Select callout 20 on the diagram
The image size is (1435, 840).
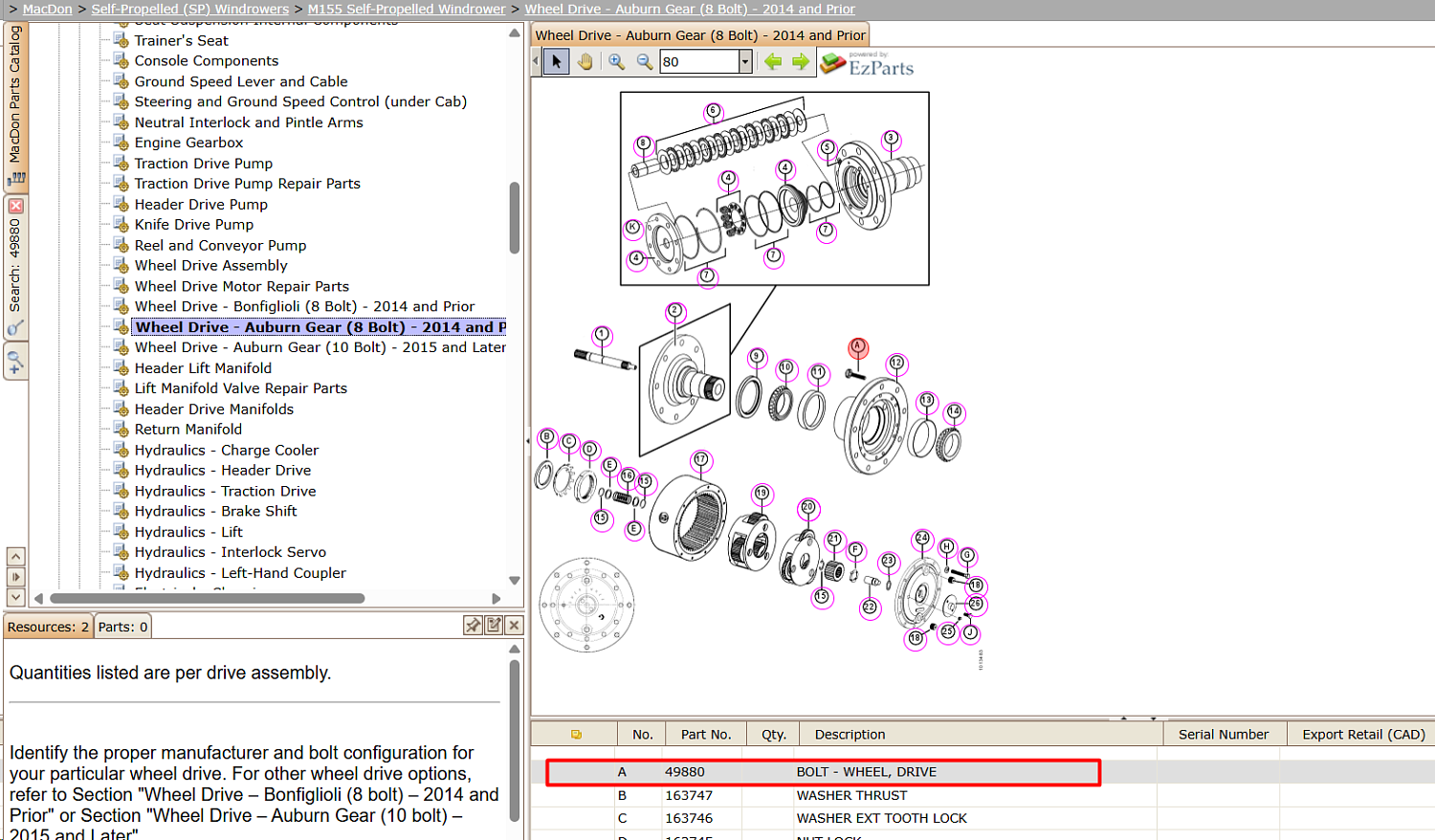coord(808,507)
